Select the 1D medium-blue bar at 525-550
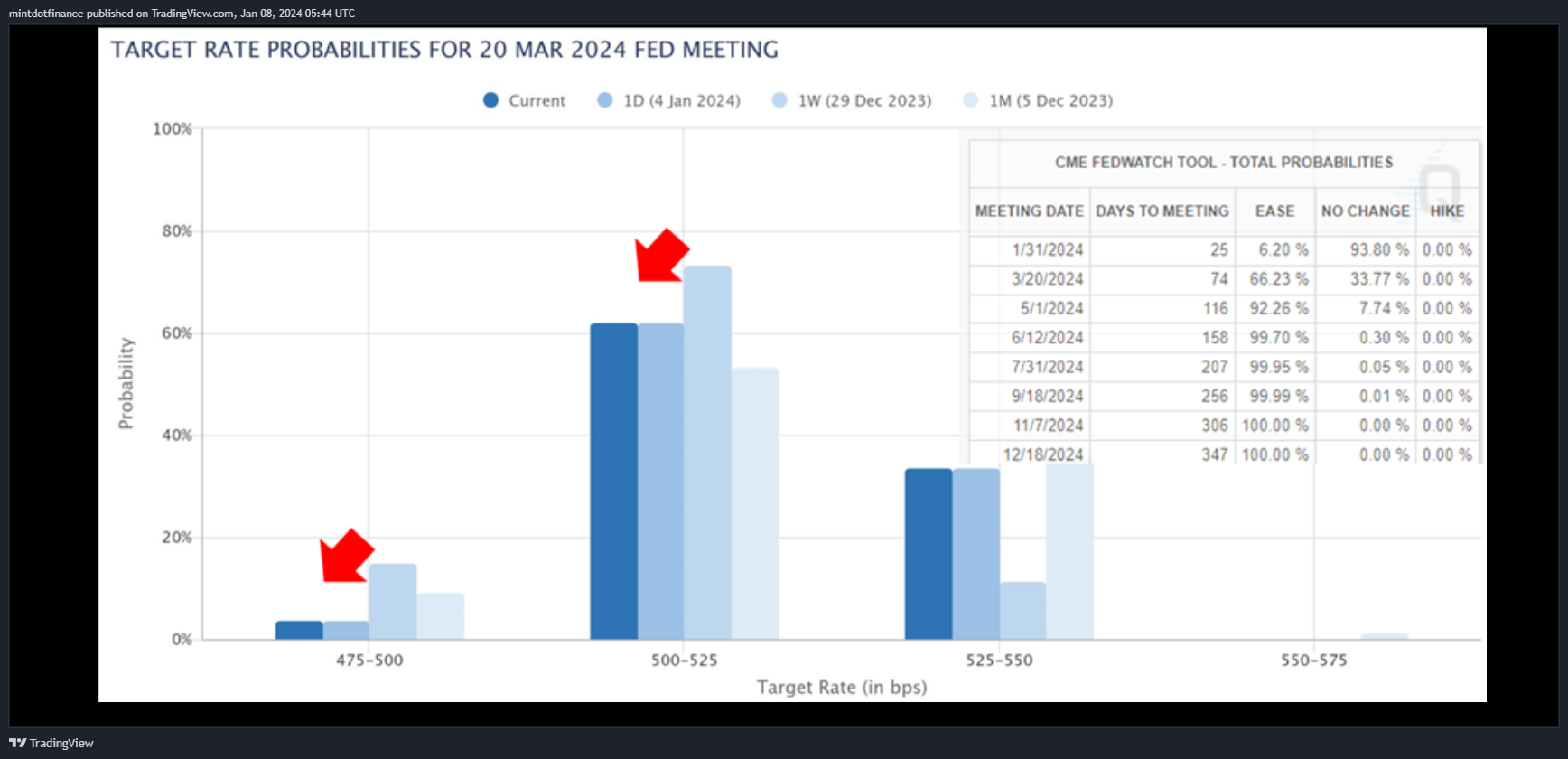 point(976,554)
